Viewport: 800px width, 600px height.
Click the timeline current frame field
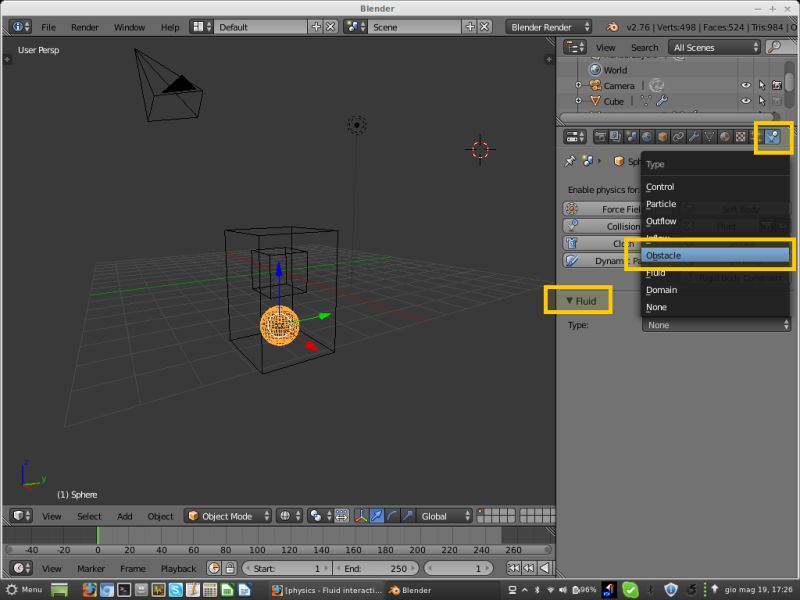[459, 568]
